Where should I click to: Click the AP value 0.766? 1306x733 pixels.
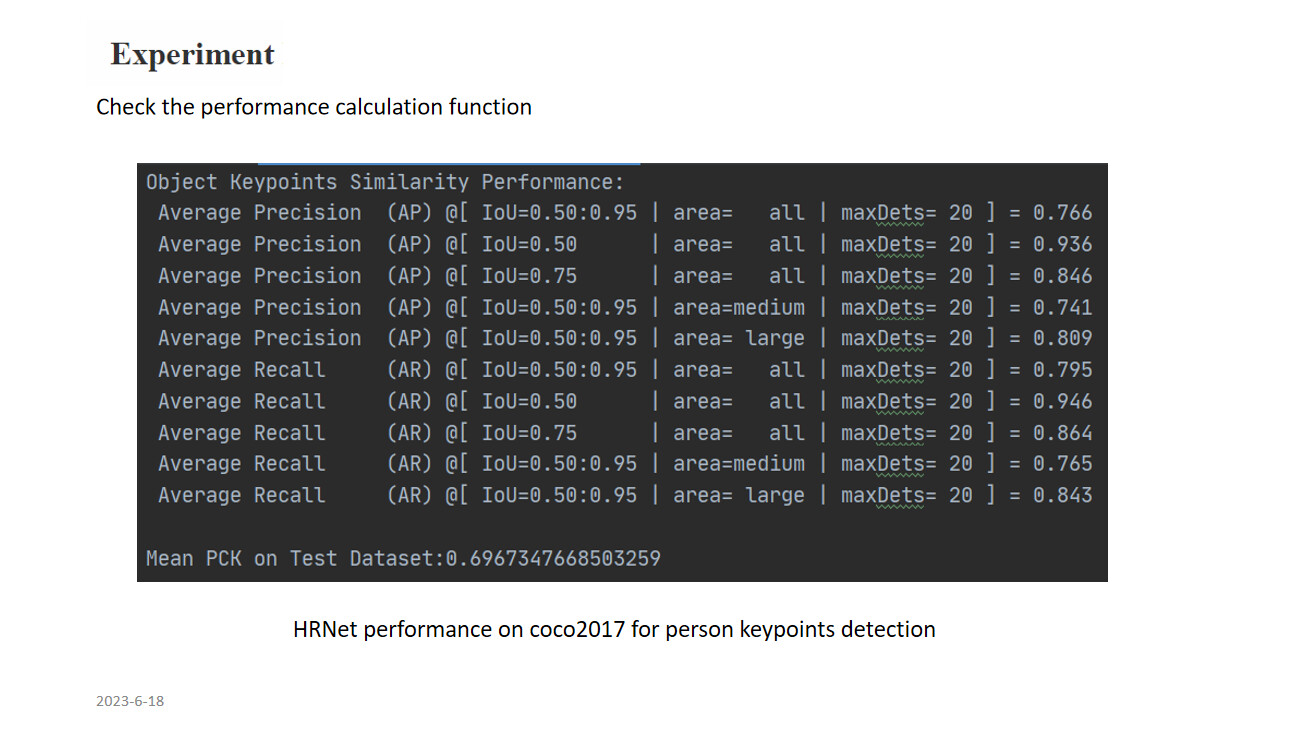coord(1063,213)
